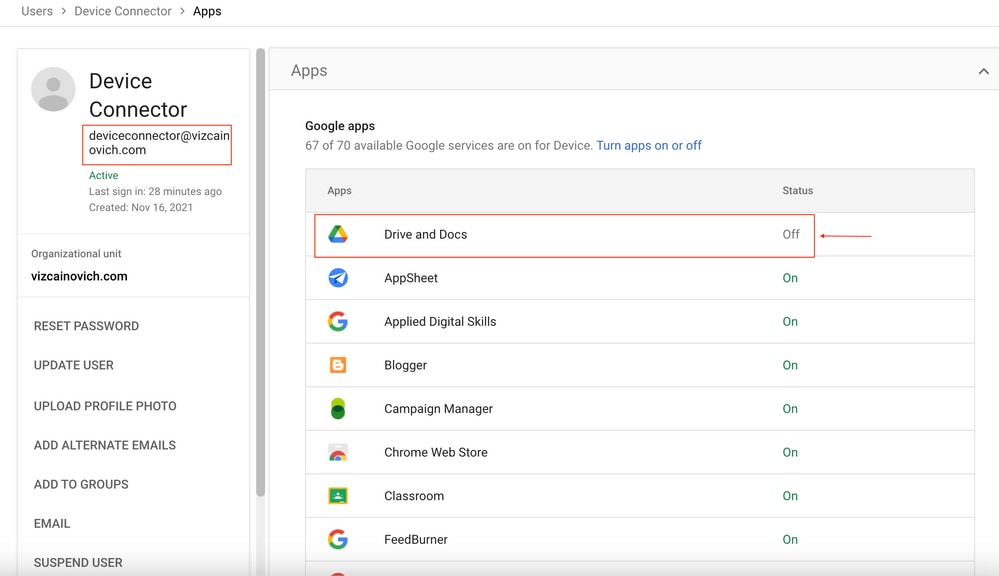This screenshot has width=999, height=576.
Task: Click the On status for Blogger
Action: [x=790, y=365]
